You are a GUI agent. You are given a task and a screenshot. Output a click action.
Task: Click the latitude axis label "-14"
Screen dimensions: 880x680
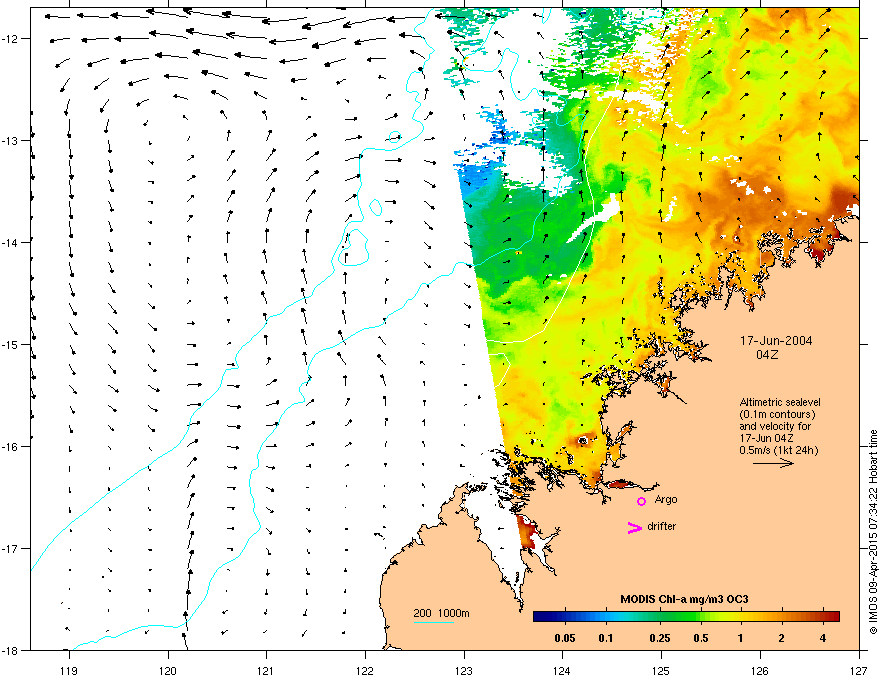point(11,243)
